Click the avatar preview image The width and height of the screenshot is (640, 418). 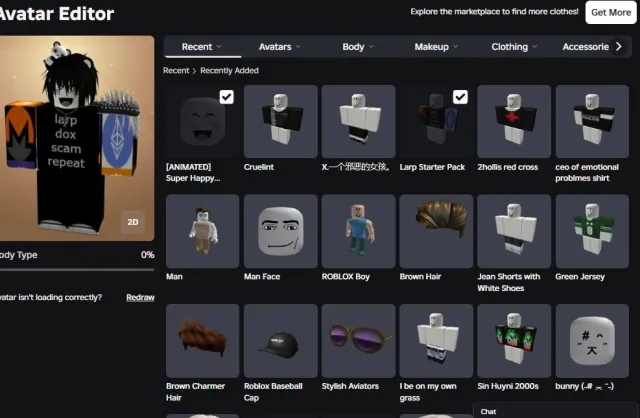click(77, 138)
